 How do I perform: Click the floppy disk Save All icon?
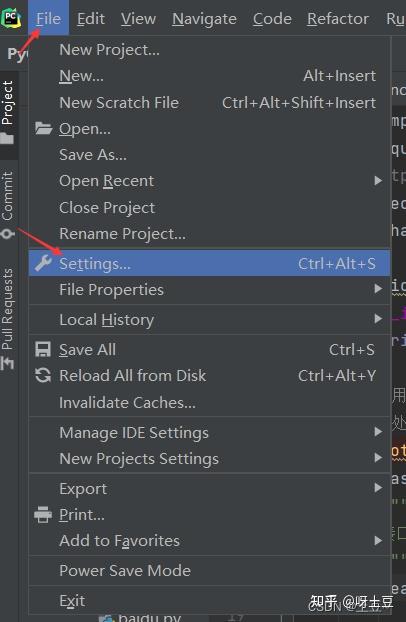(43, 349)
